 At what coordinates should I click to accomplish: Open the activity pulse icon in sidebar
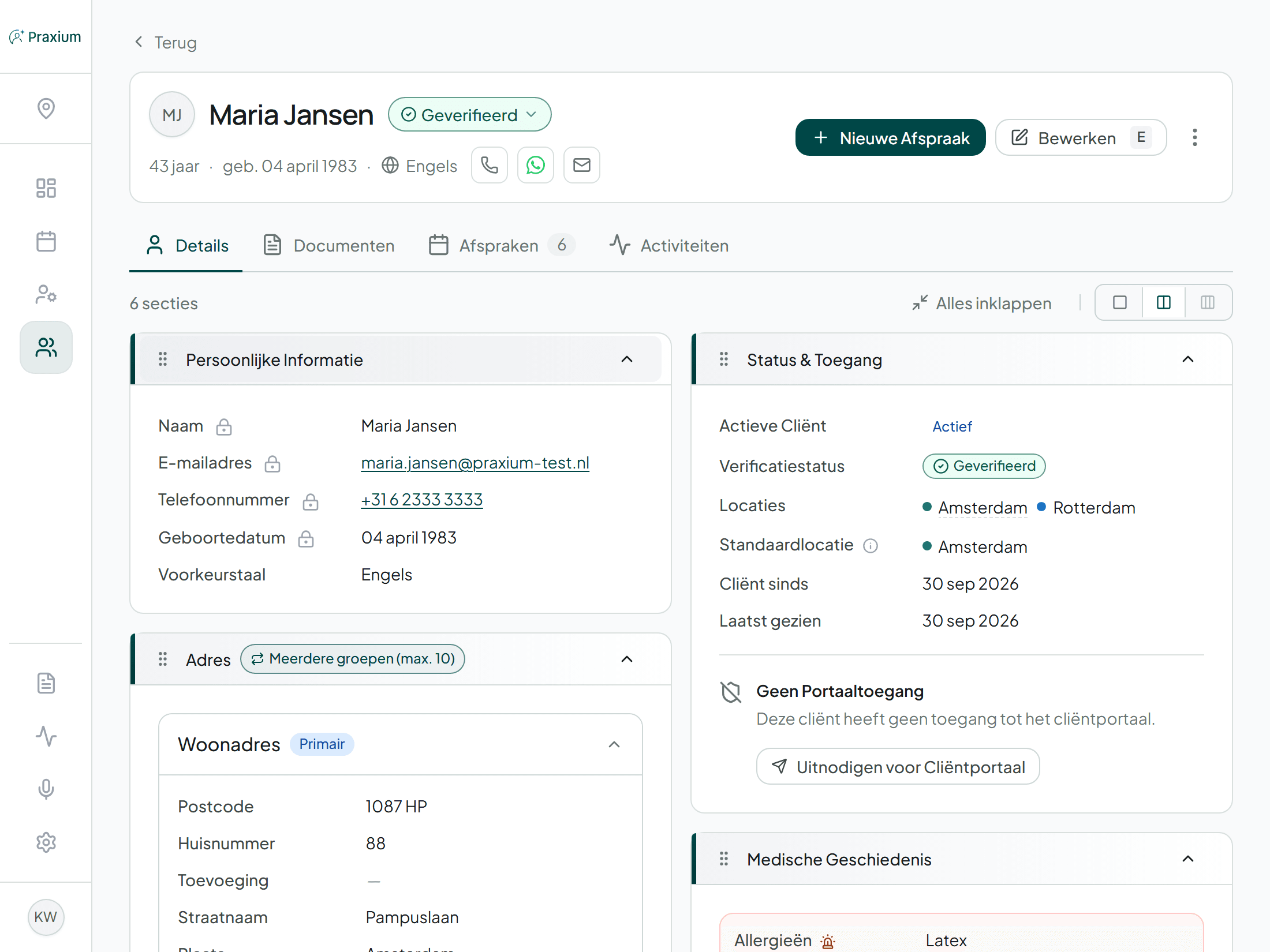pyautogui.click(x=46, y=736)
